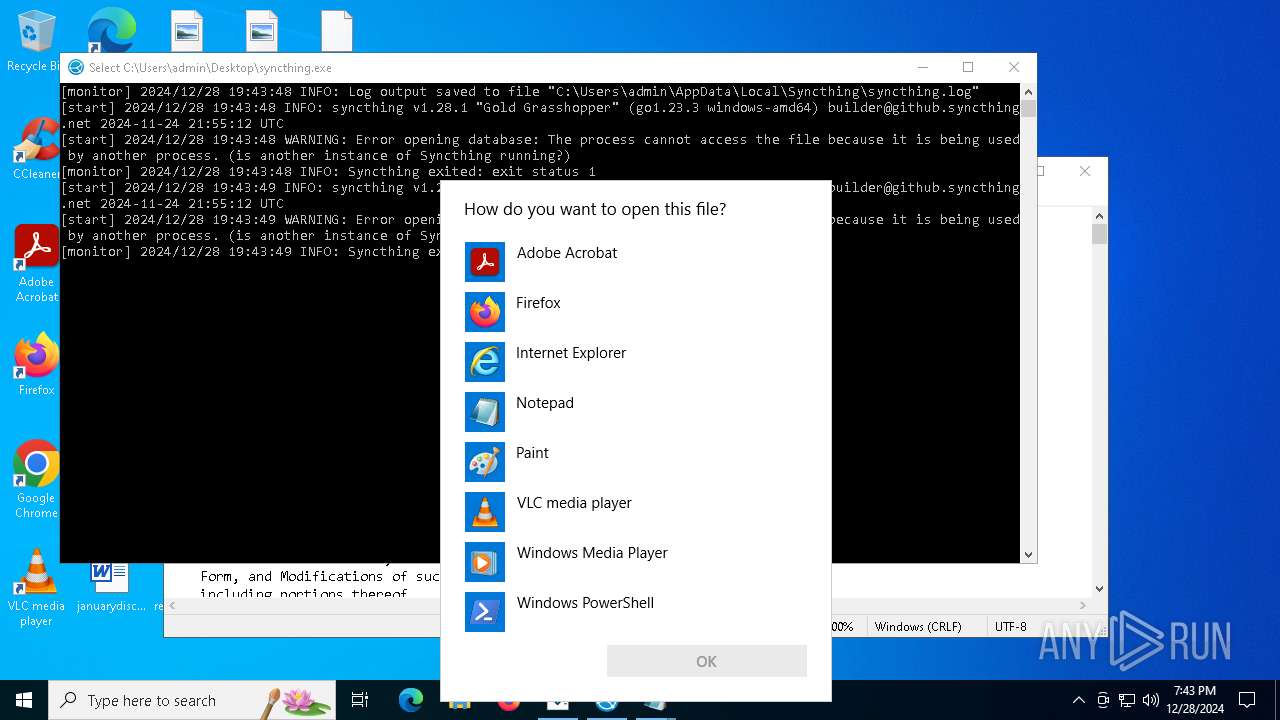This screenshot has height=720, width=1280.
Task: Click the Notepad scrollbar down arrow
Action: click(x=1099, y=589)
